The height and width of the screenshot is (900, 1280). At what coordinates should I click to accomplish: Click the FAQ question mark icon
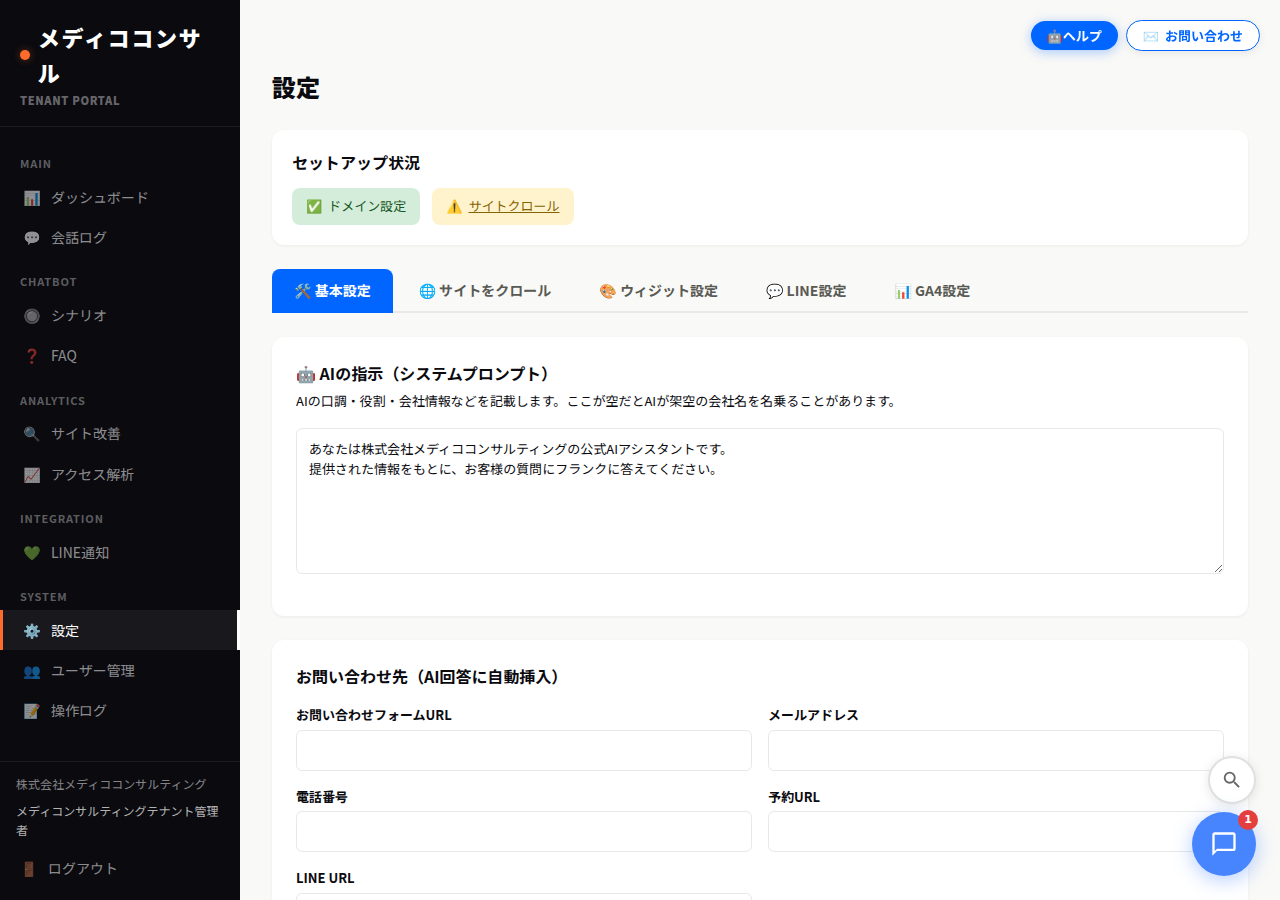tap(33, 355)
